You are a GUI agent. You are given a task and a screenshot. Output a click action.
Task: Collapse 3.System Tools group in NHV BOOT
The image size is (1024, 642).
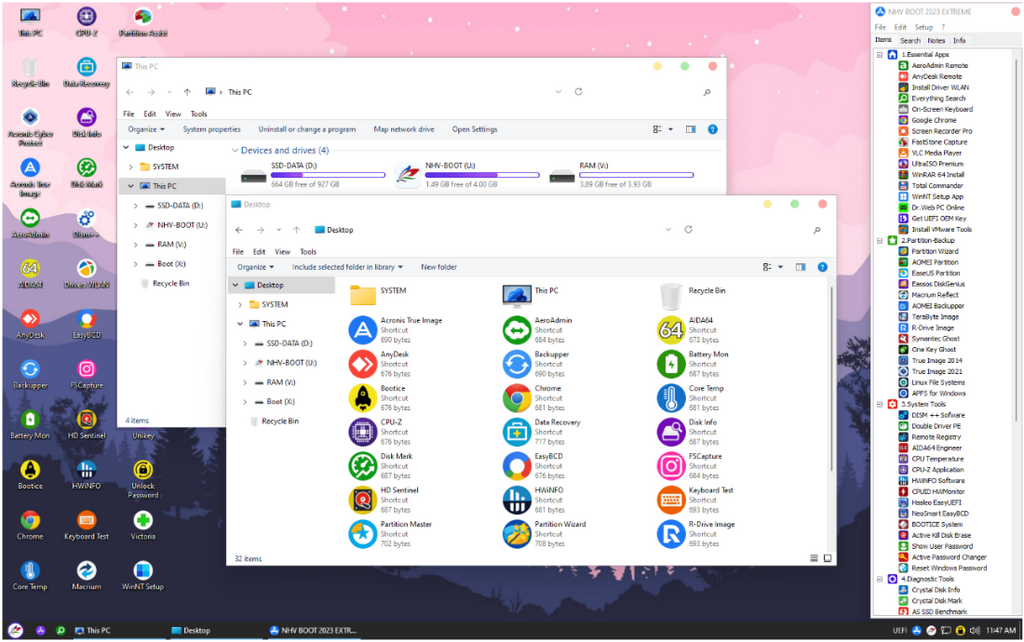click(880, 404)
